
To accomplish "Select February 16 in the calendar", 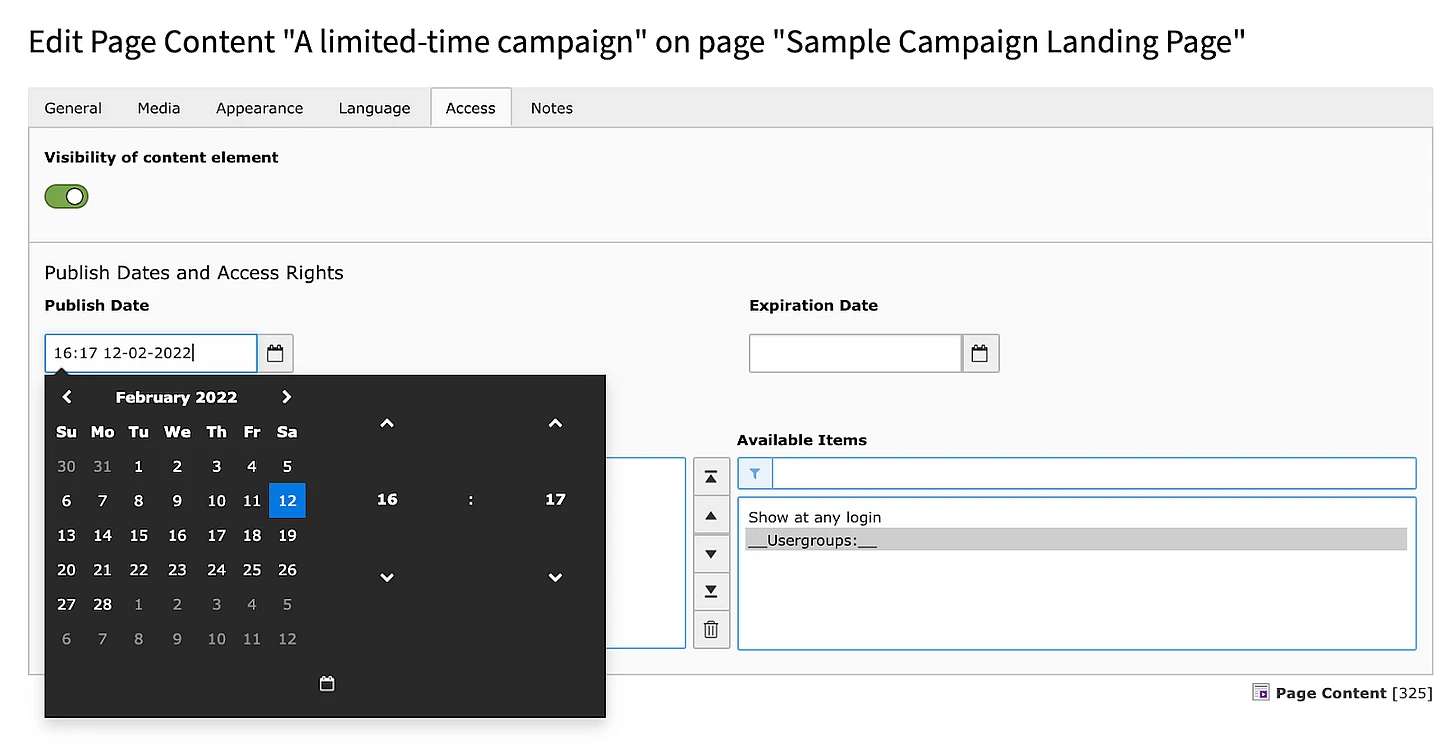I will 177,535.
